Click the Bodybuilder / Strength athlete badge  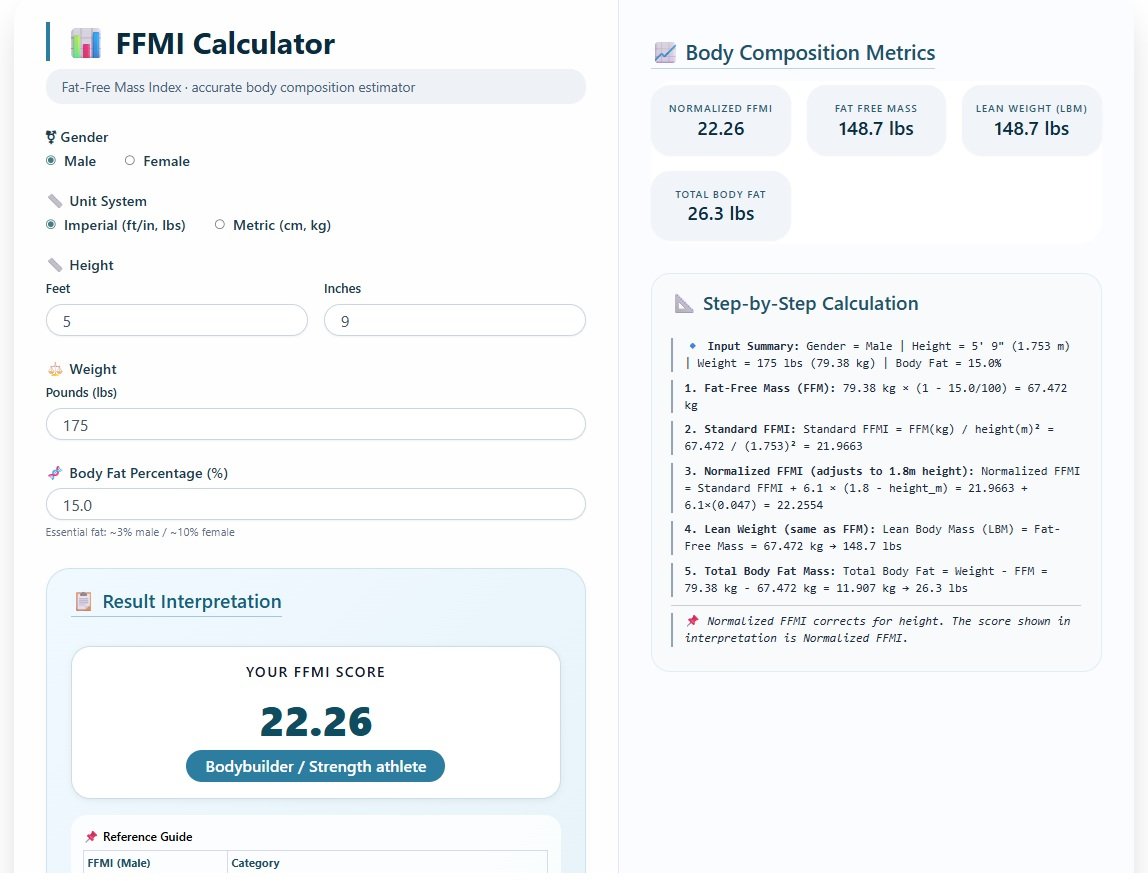click(x=316, y=766)
